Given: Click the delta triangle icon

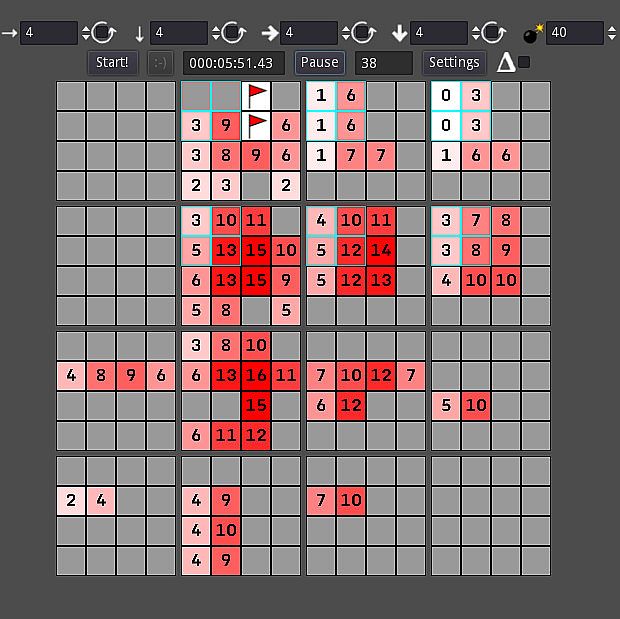Looking at the screenshot, I should pos(506,62).
